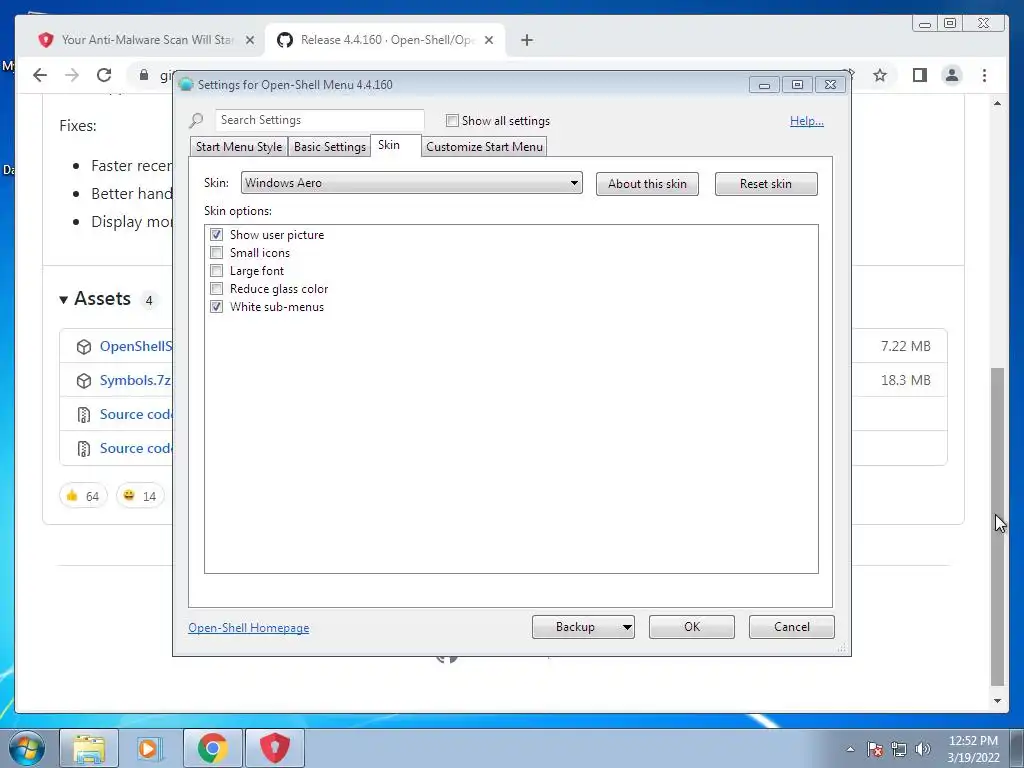Open Windows Media Player taskbar icon
1024x768 pixels.
click(x=150, y=748)
